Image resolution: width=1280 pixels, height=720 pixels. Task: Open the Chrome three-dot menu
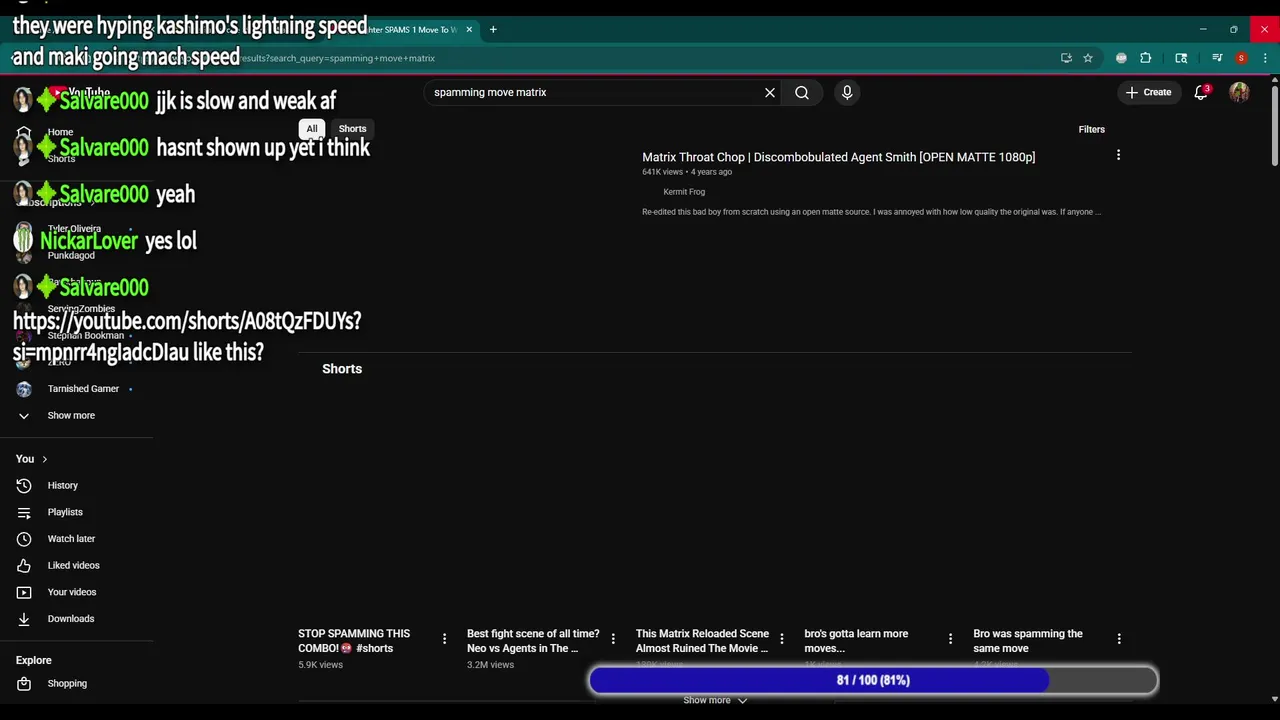(1265, 58)
